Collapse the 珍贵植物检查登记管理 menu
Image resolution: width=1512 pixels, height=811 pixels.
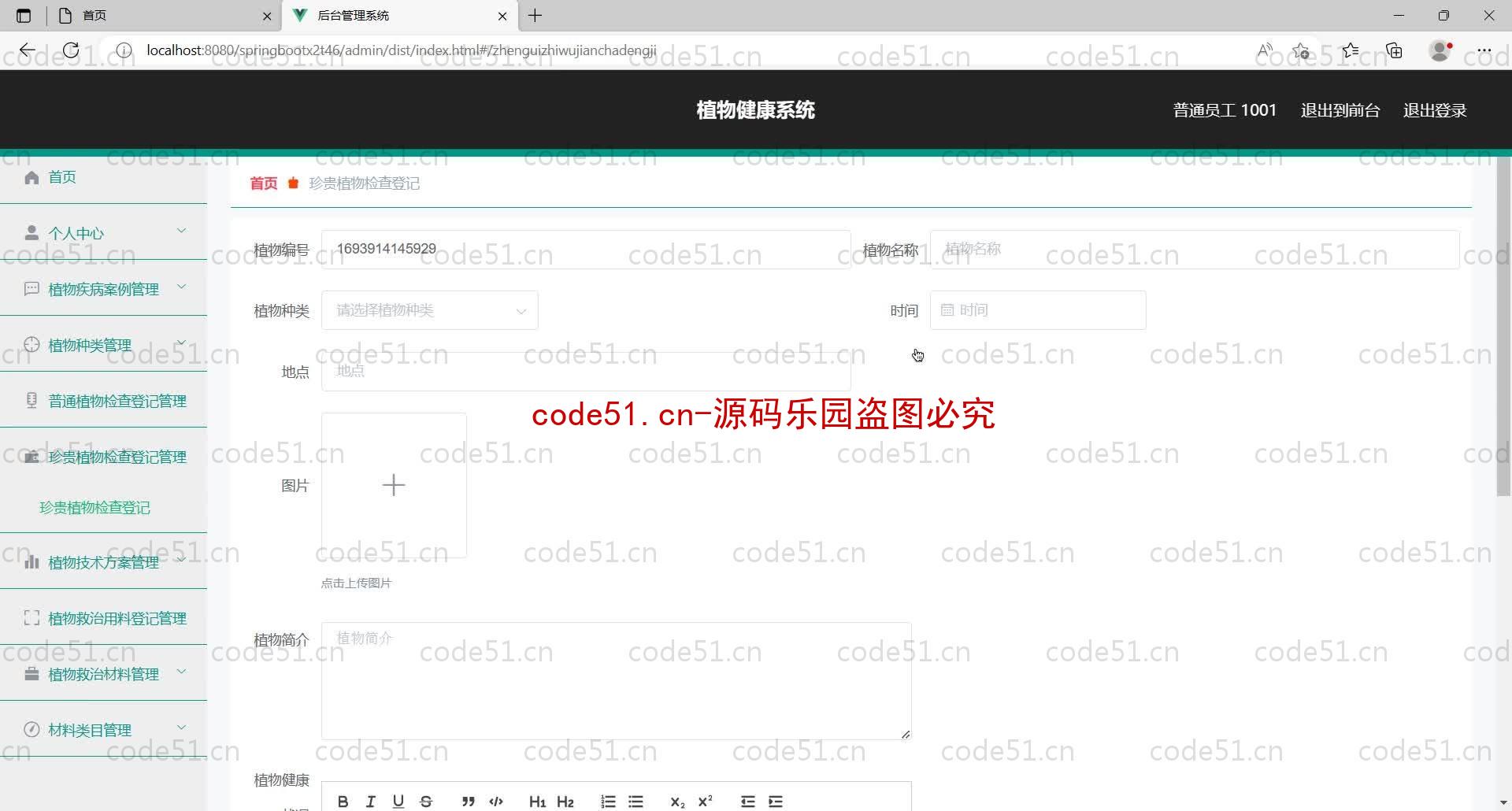pos(103,456)
